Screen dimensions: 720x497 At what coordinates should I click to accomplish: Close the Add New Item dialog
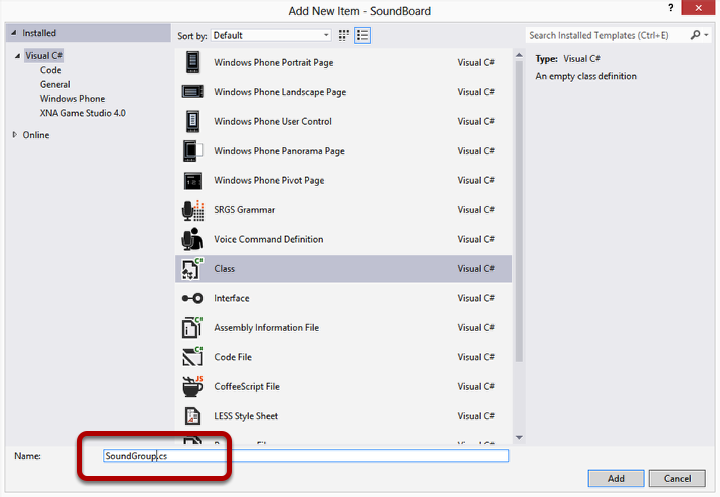698,8
